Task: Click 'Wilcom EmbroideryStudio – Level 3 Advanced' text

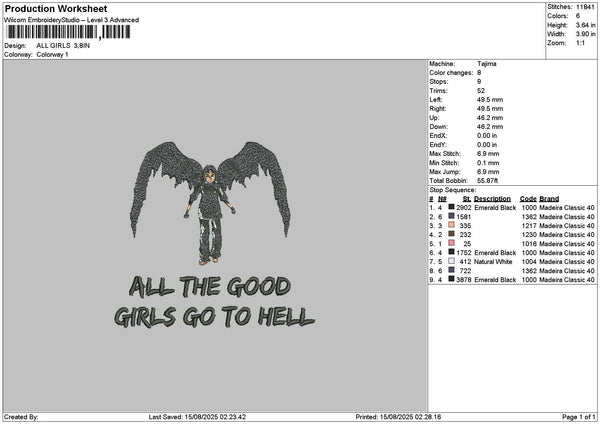Action: (71, 20)
